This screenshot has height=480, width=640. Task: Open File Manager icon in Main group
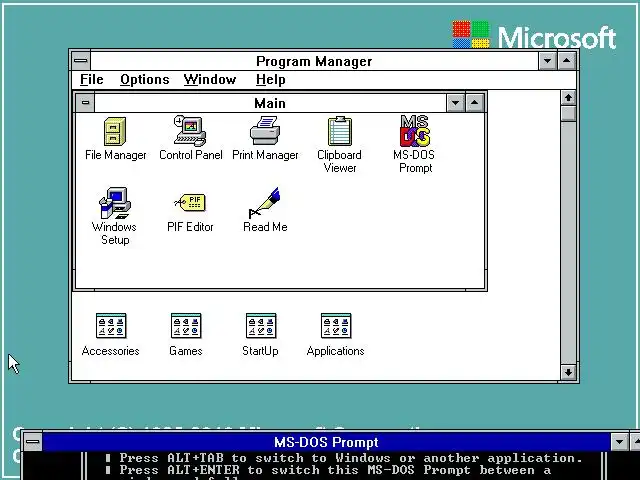(115, 131)
